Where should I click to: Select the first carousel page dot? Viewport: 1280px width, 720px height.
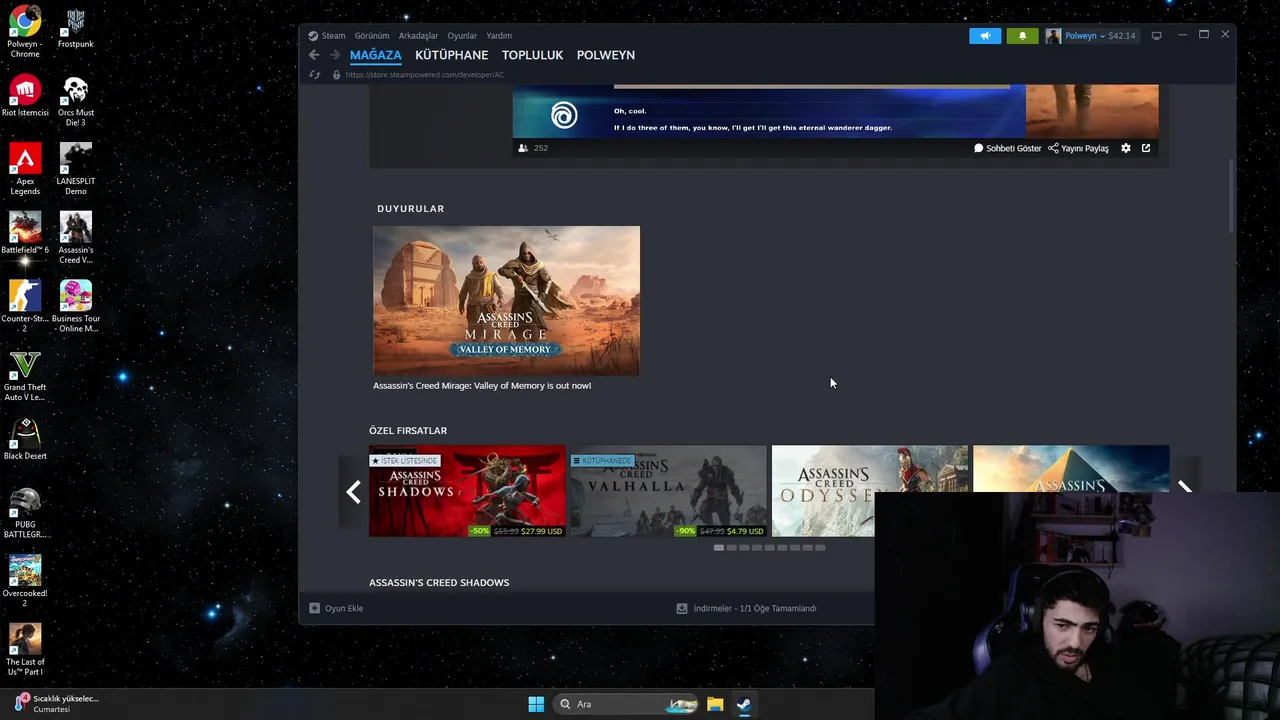719,548
